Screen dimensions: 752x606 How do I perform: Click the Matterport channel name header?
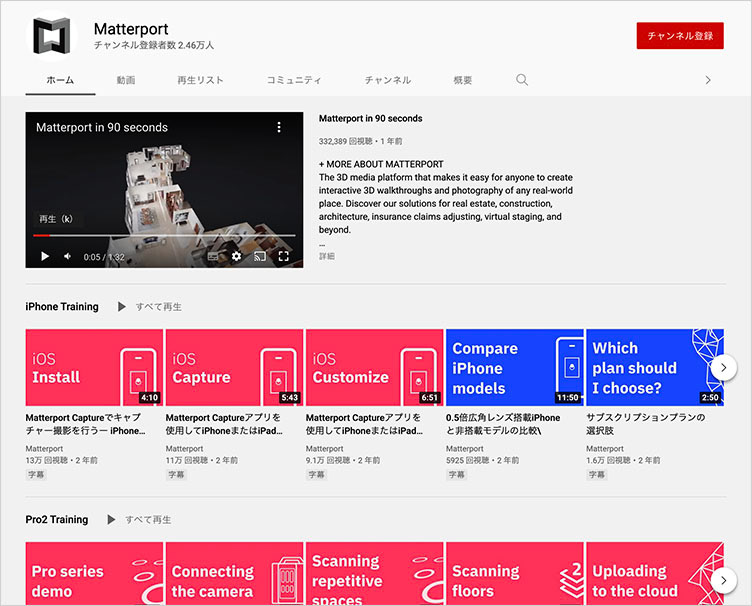click(131, 29)
